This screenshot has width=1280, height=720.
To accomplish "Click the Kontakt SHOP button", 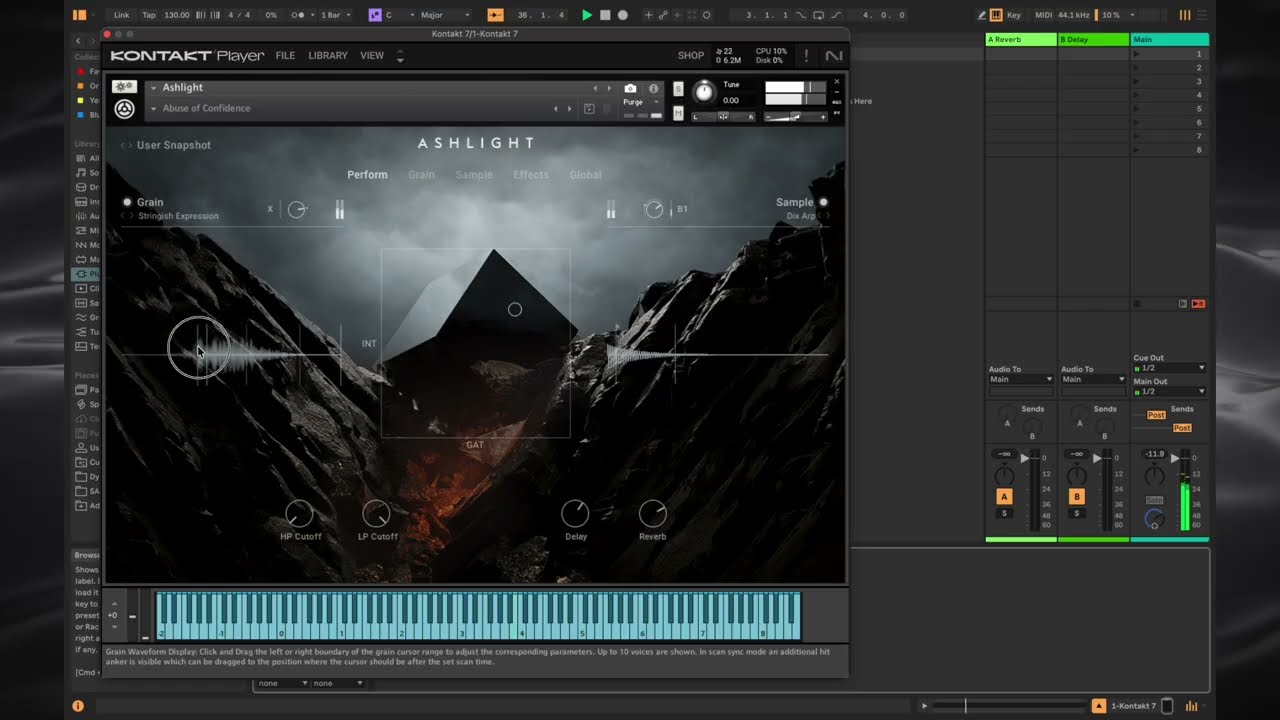I will click(691, 56).
